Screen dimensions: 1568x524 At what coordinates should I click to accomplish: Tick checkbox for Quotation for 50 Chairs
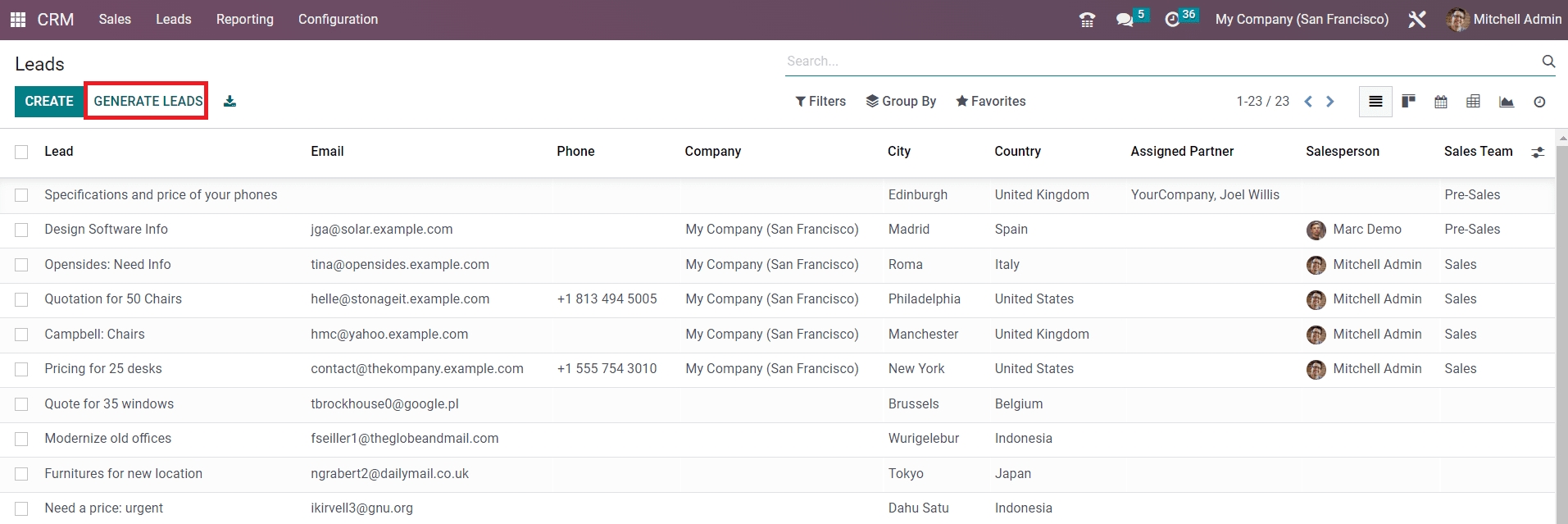(x=21, y=299)
